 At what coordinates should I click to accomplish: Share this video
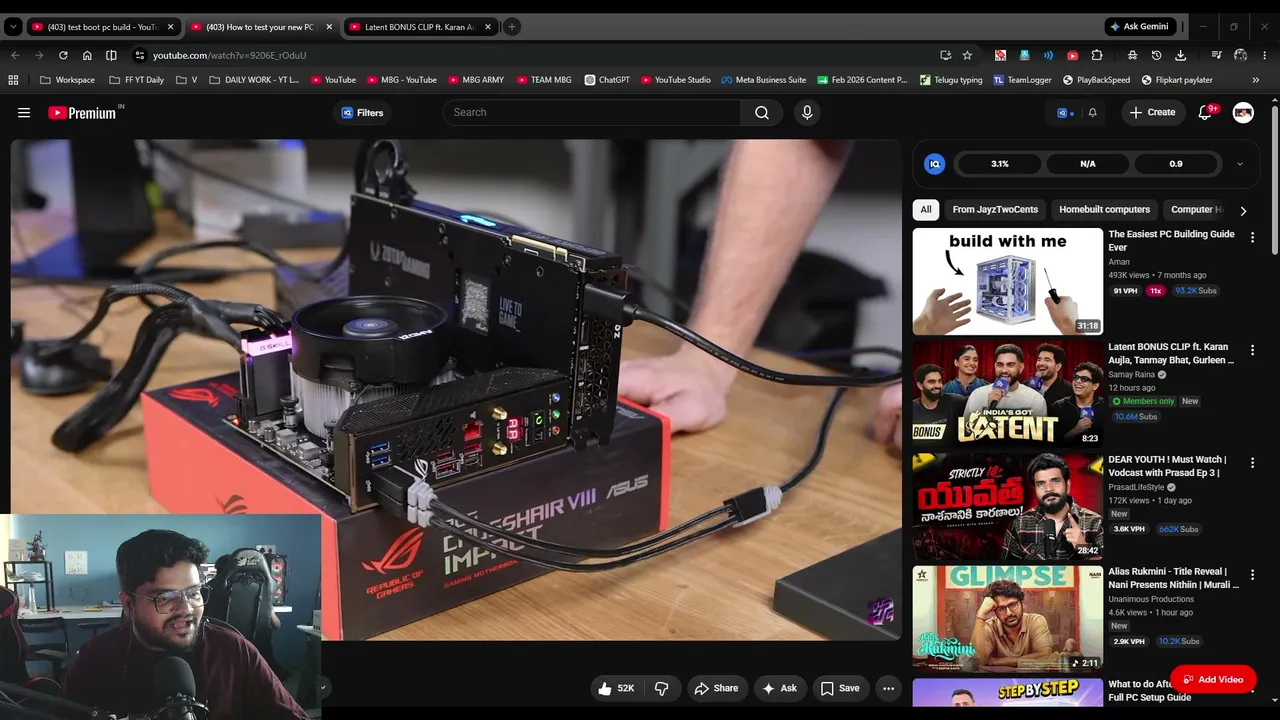pyautogui.click(x=716, y=688)
